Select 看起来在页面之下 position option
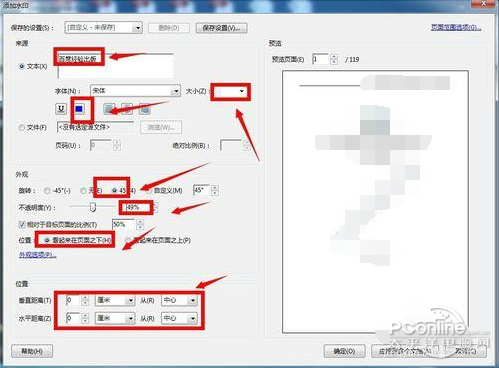Viewport: 499px width, 368px height. [47, 240]
